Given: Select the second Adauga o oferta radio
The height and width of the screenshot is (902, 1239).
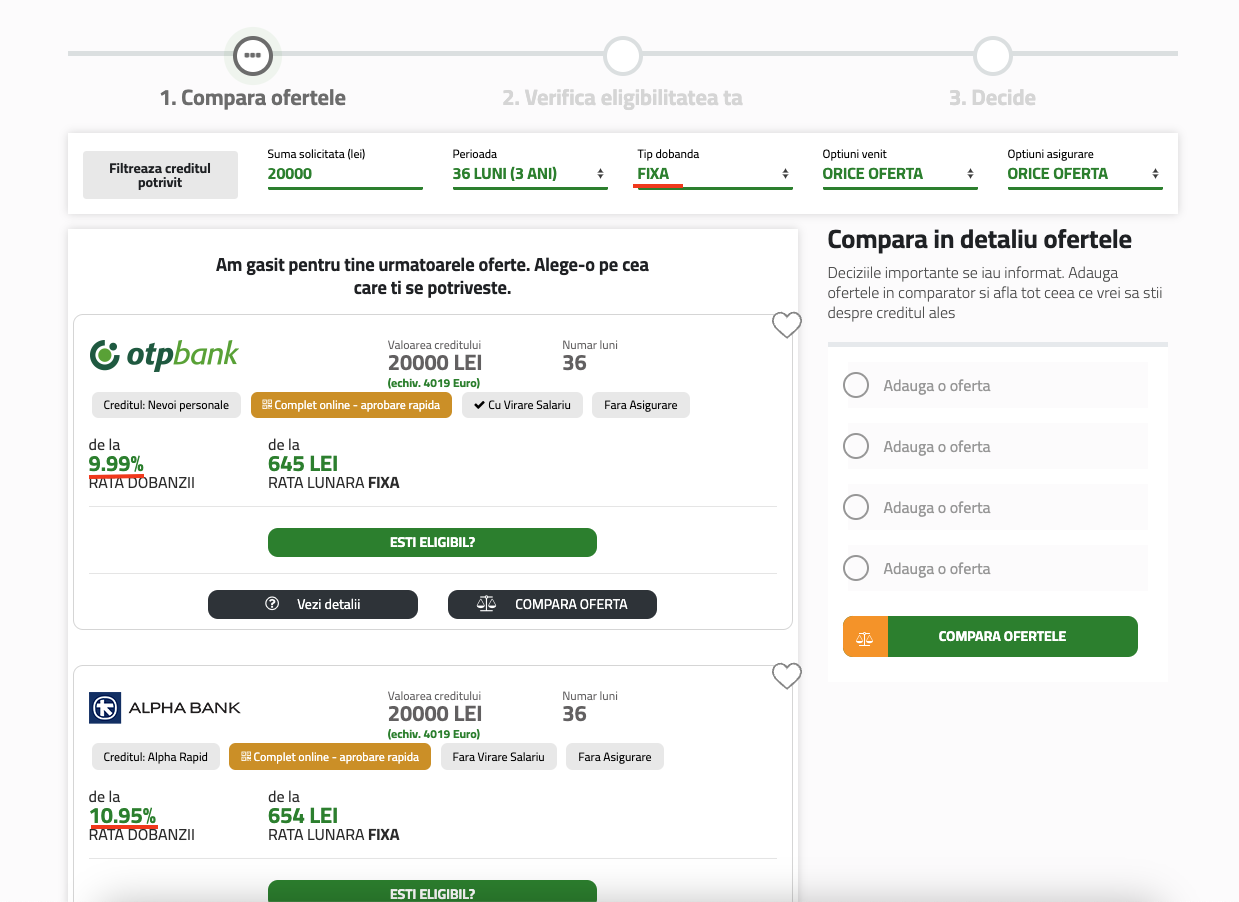Looking at the screenshot, I should tap(856, 446).
